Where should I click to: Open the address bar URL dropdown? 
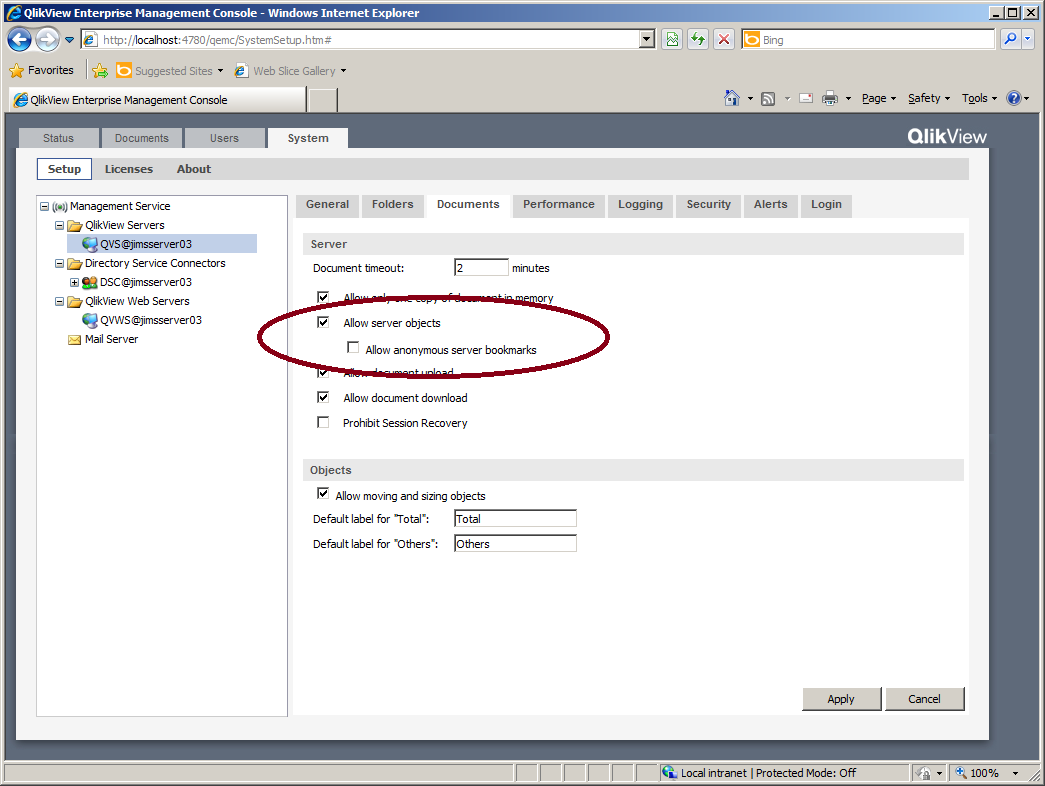tap(646, 39)
